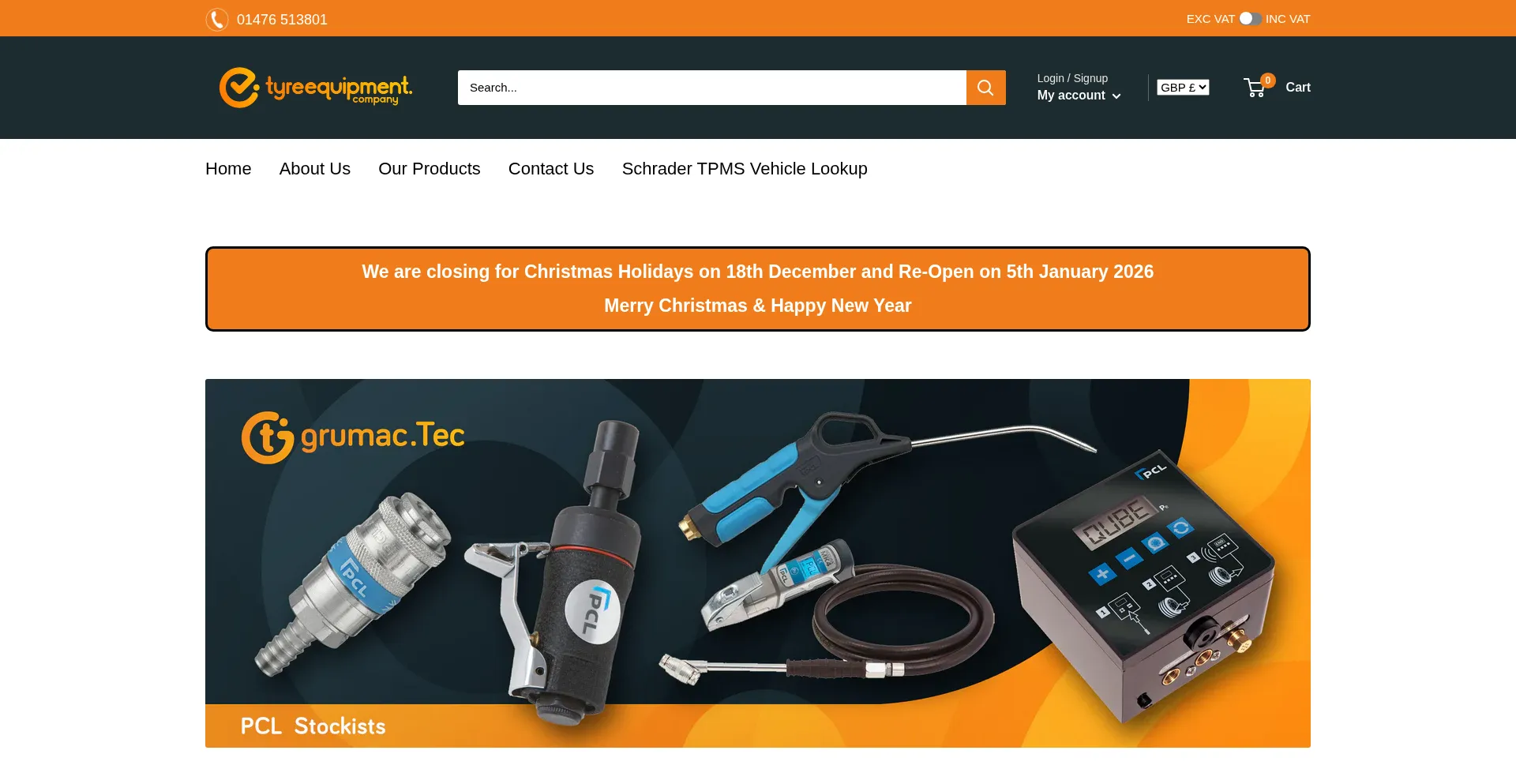Screen dimensions: 1516x784
Task: Click the phone number 01476 513801
Action: tap(282, 20)
